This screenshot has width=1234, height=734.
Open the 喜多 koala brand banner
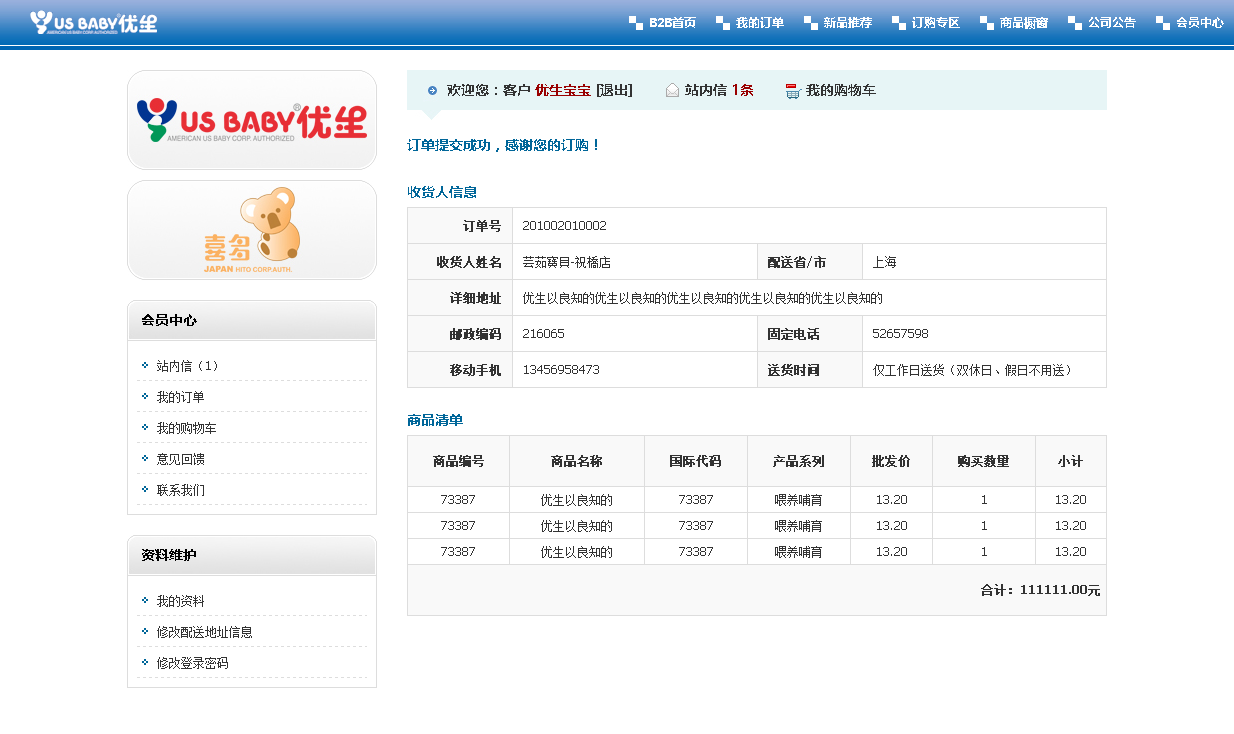(x=252, y=230)
